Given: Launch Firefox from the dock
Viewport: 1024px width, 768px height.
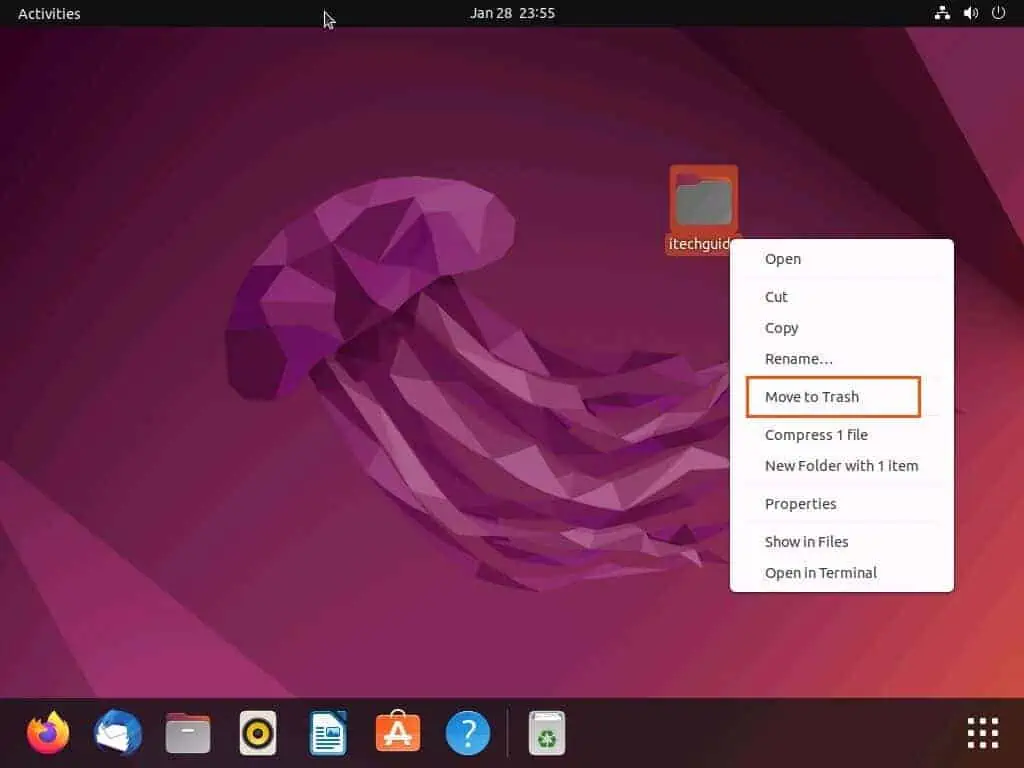Looking at the screenshot, I should [47, 732].
